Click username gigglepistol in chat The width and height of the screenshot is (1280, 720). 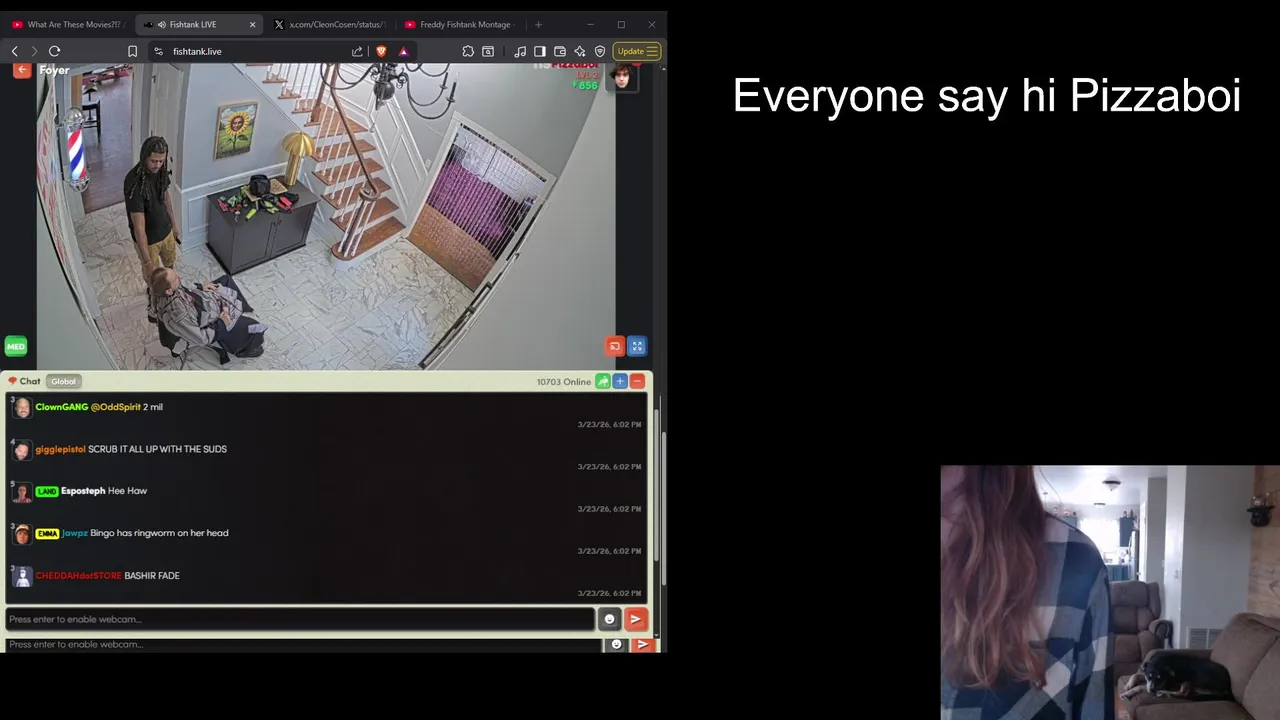click(x=60, y=450)
